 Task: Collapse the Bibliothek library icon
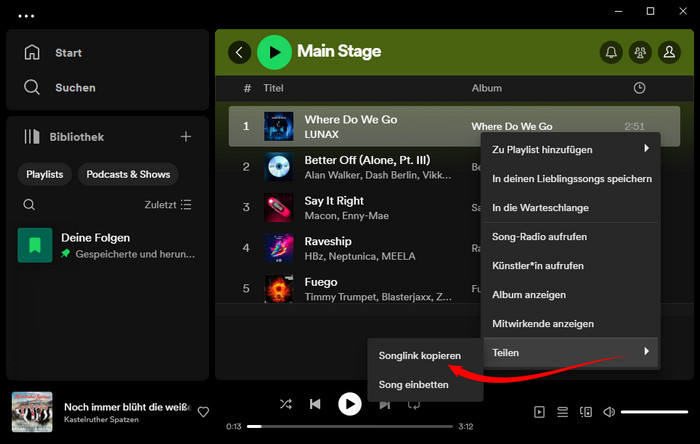(32, 137)
